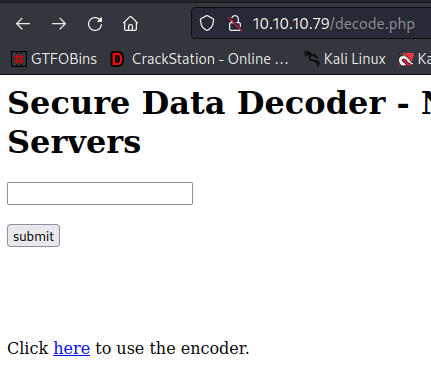
Task: Open the tracking protection shield icon
Action: click(207, 24)
